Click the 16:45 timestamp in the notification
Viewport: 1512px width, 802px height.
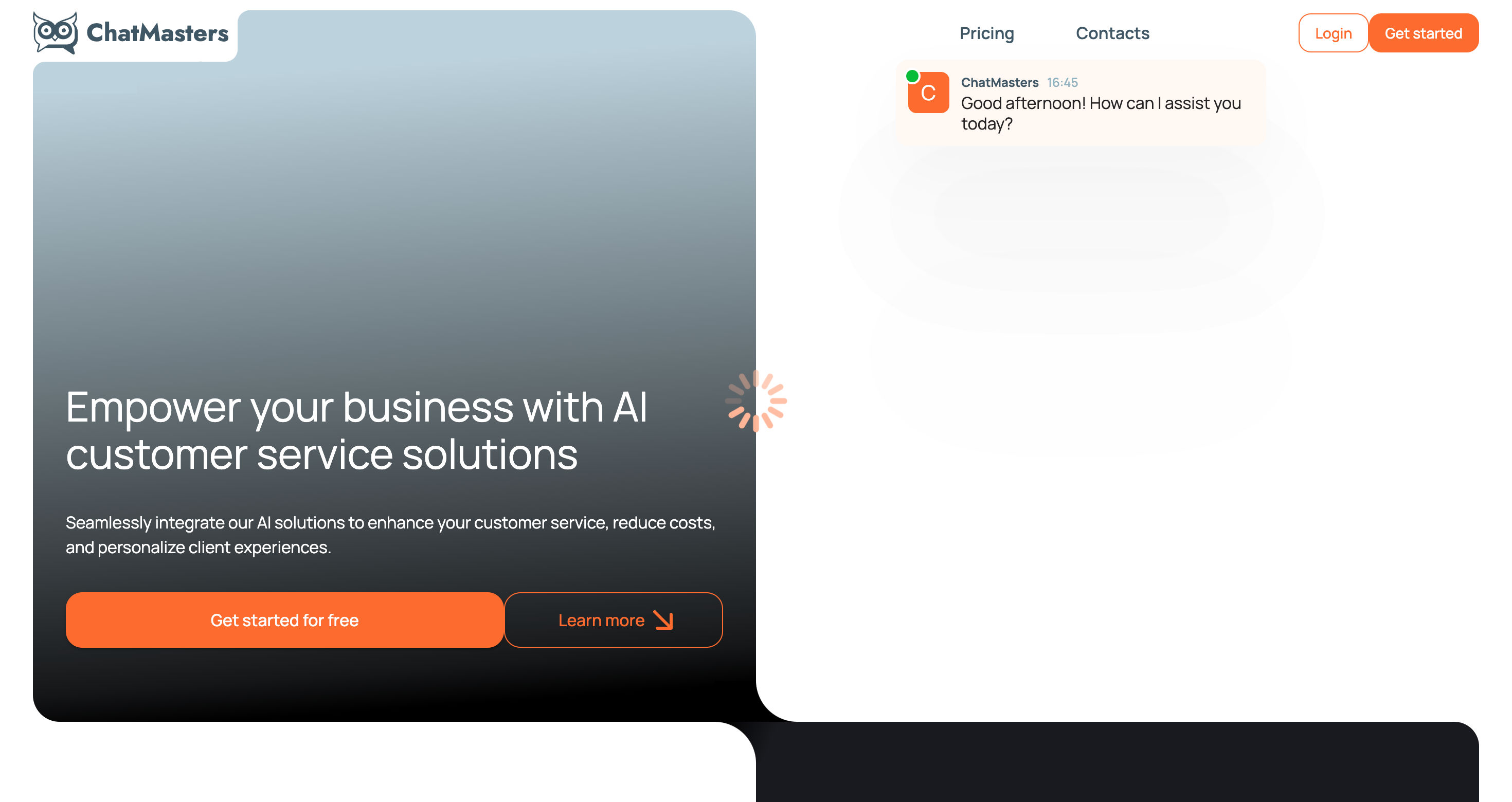coord(1063,83)
